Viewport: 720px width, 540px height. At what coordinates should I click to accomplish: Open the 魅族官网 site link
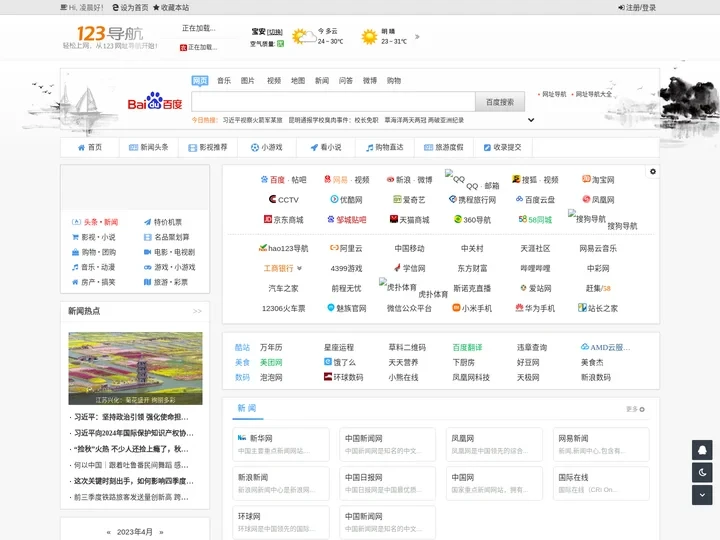[347, 309]
